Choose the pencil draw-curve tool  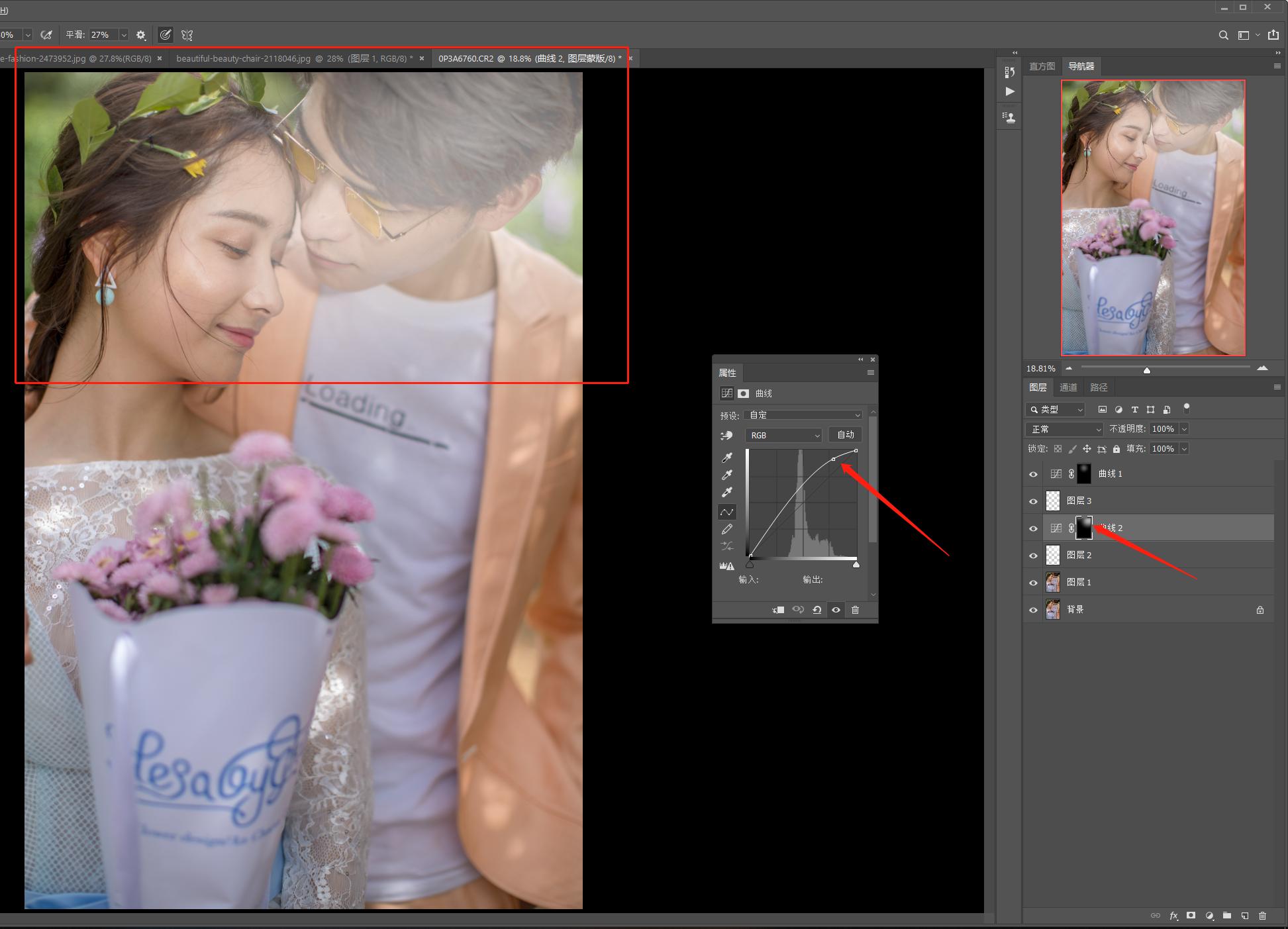727,529
